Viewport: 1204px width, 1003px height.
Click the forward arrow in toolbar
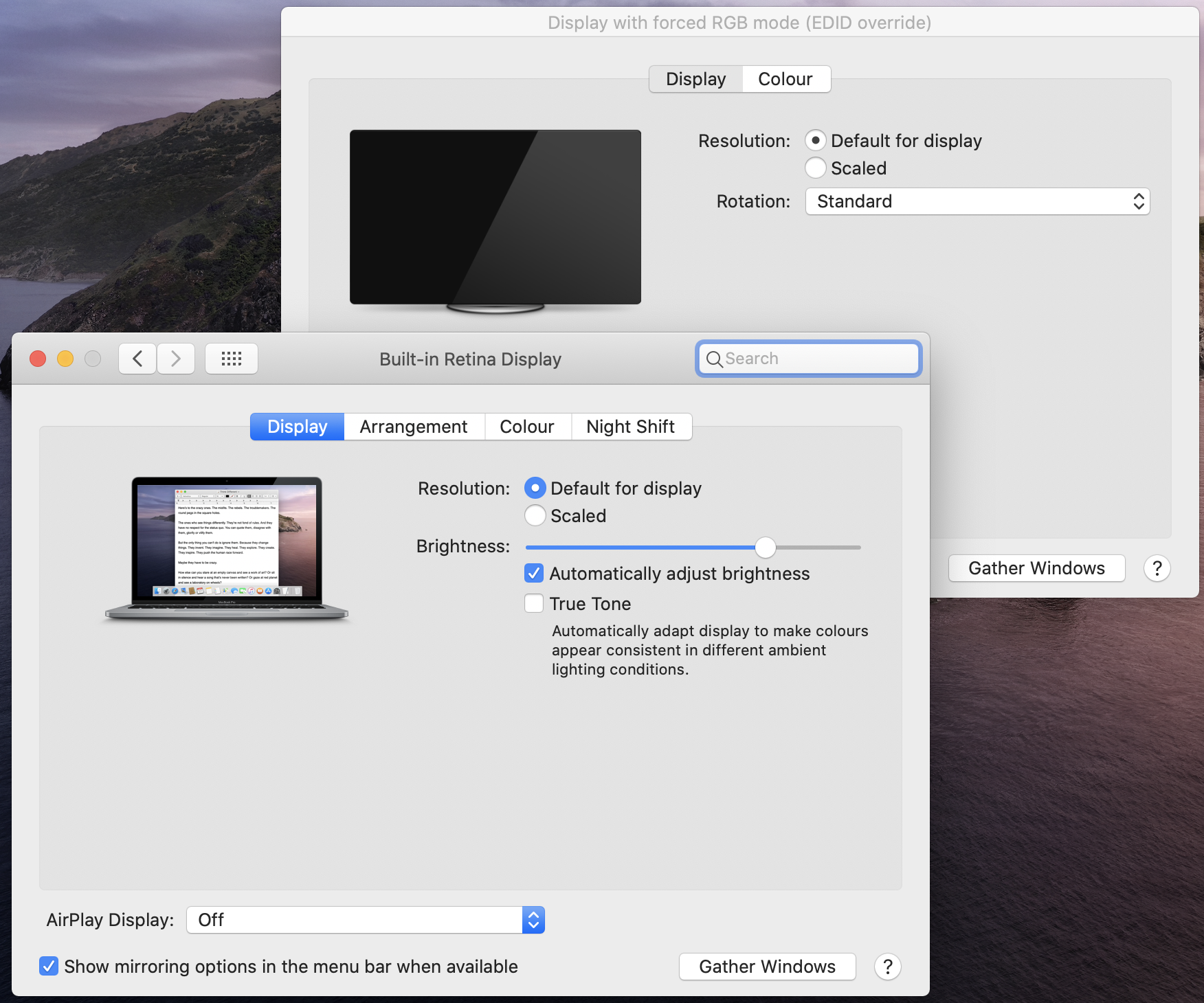coord(176,359)
